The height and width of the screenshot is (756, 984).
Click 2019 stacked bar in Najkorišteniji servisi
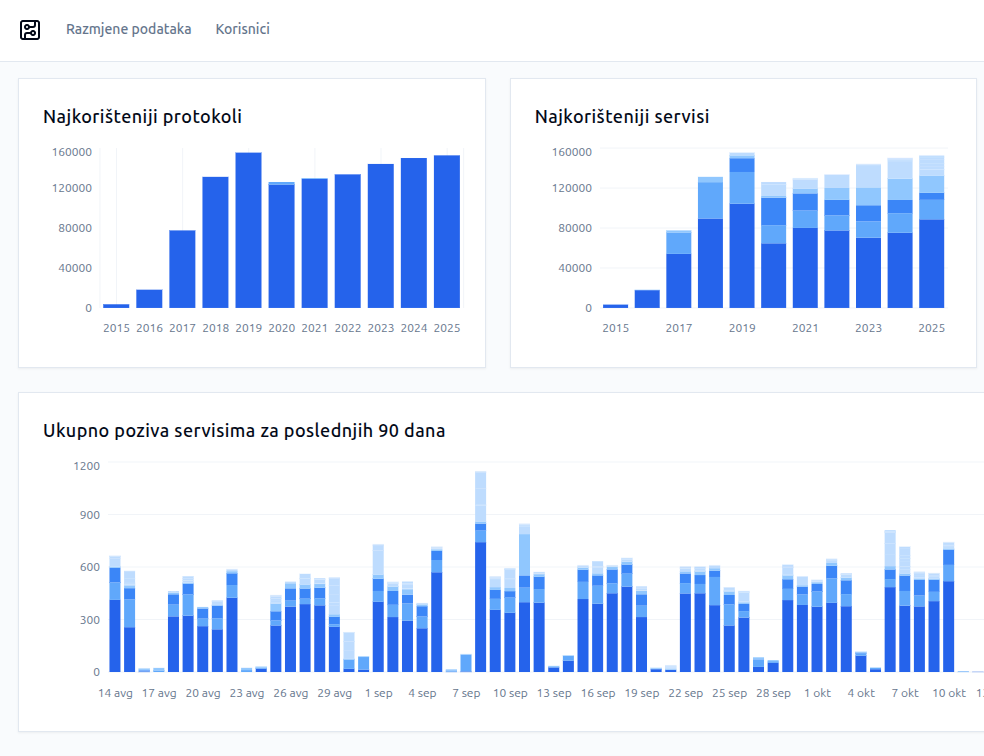point(742,231)
